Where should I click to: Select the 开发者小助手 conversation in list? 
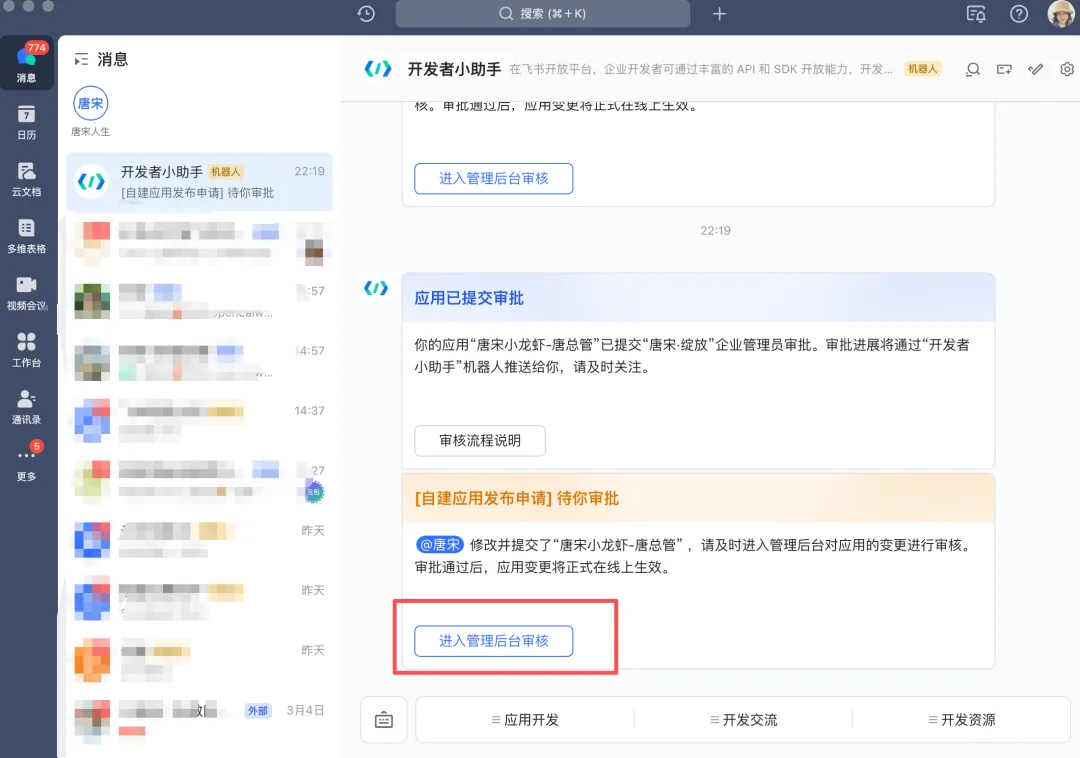click(199, 182)
